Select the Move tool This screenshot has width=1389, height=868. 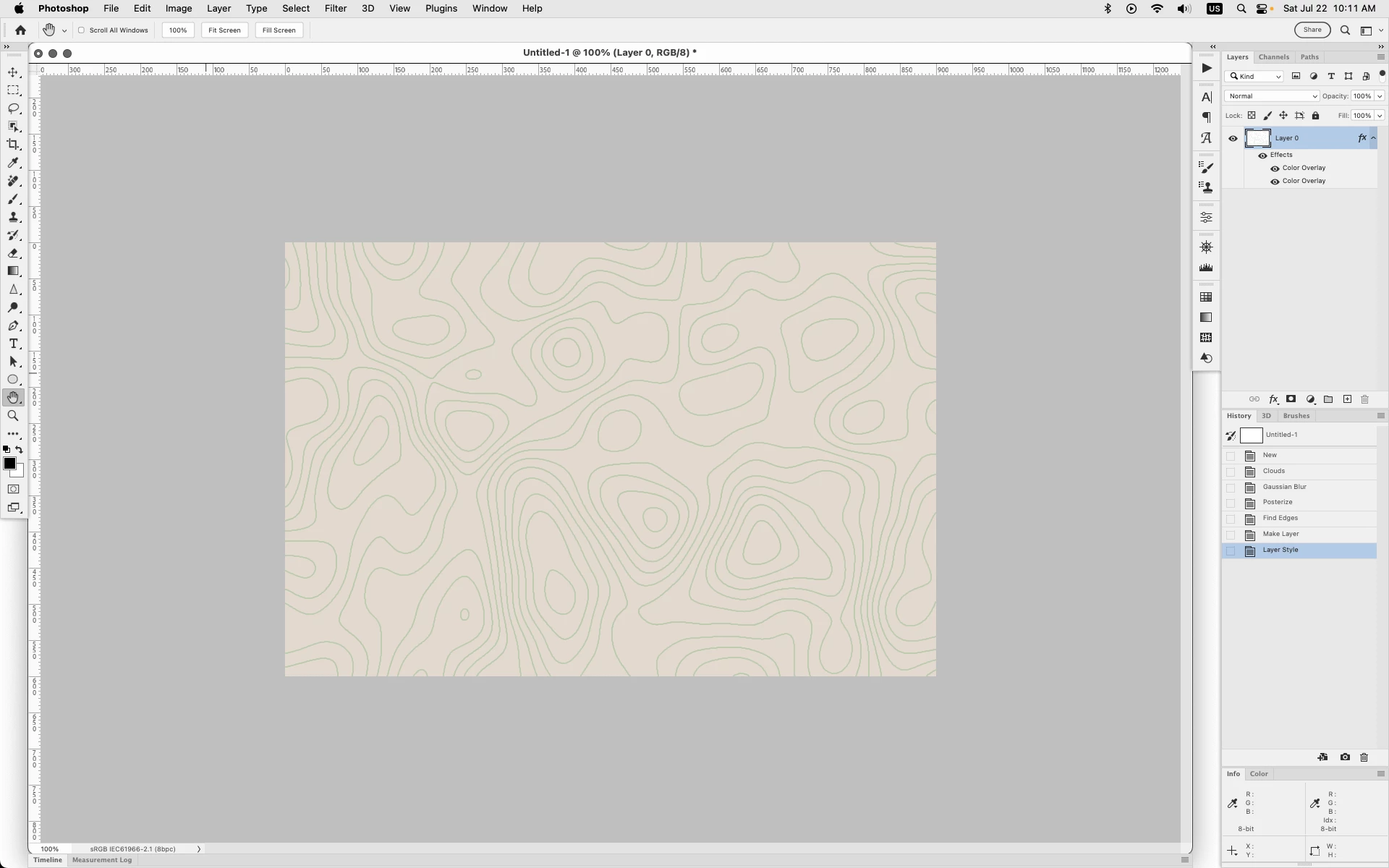[x=13, y=72]
